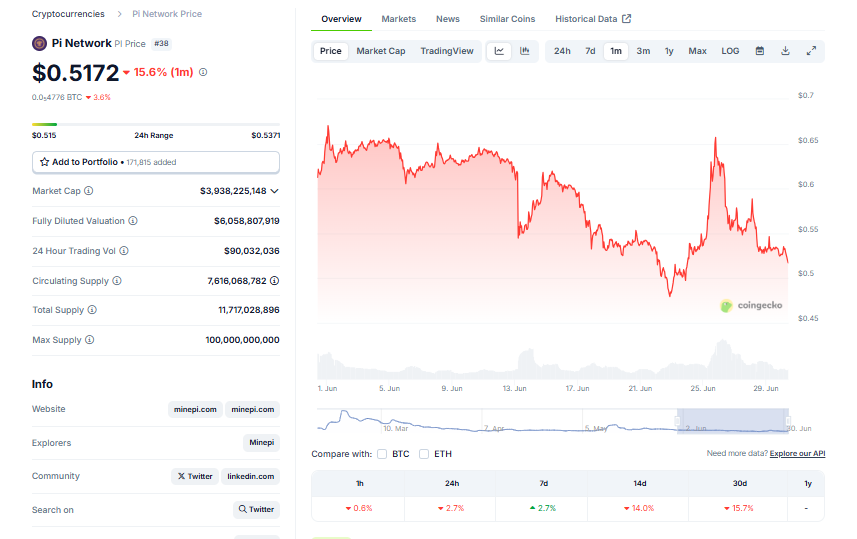
Task: Follow the Explore our API link
Action: [797, 453]
